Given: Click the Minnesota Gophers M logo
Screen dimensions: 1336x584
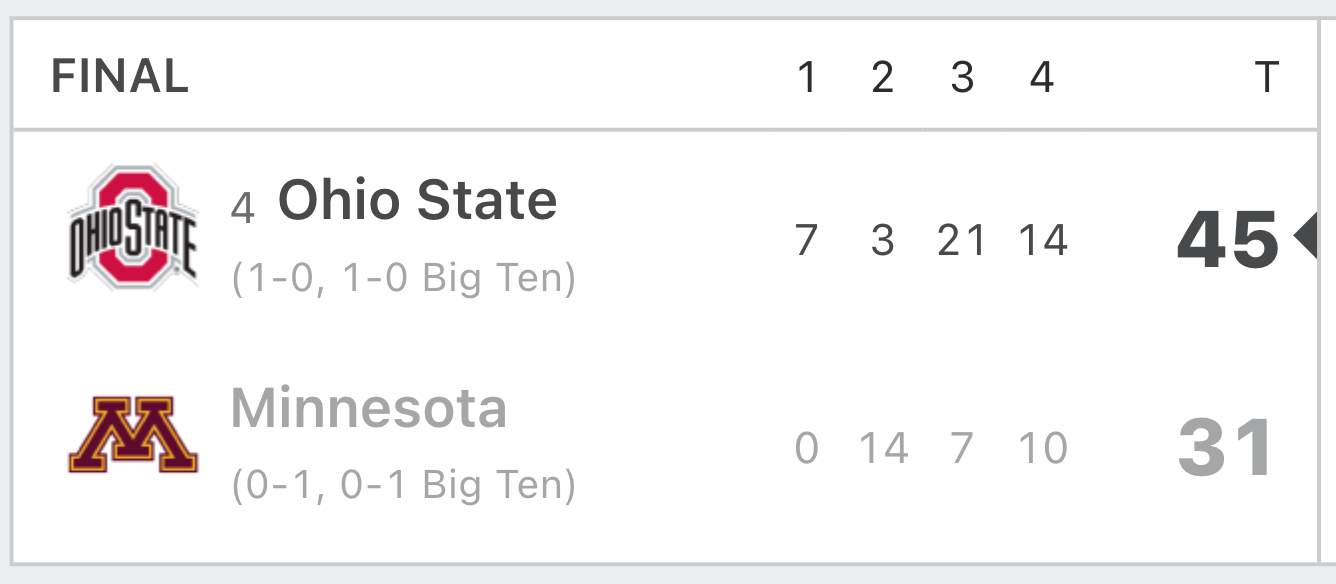Looking at the screenshot, I should 133,436.
